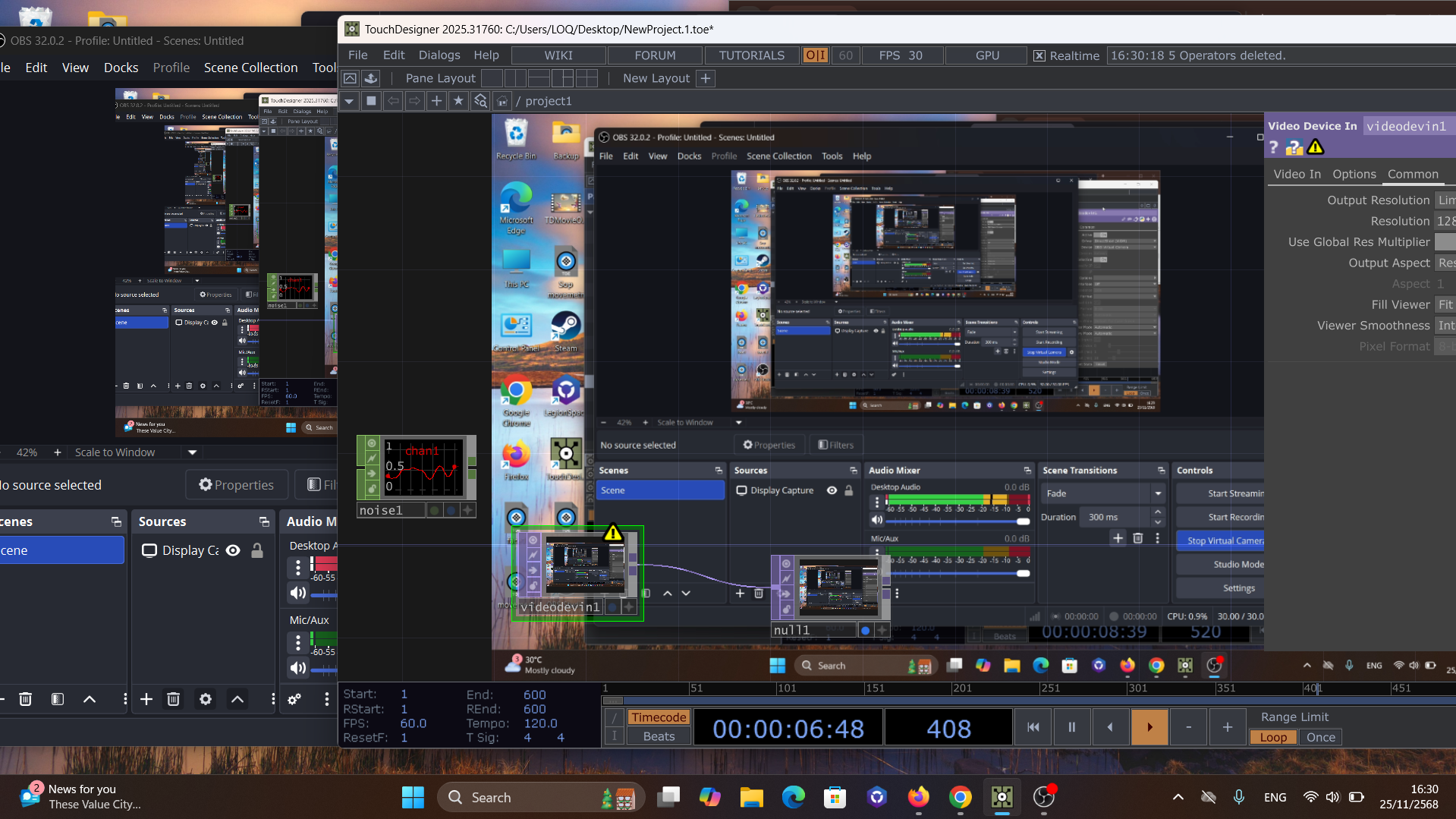Hide the Display Capture source

(x=234, y=550)
